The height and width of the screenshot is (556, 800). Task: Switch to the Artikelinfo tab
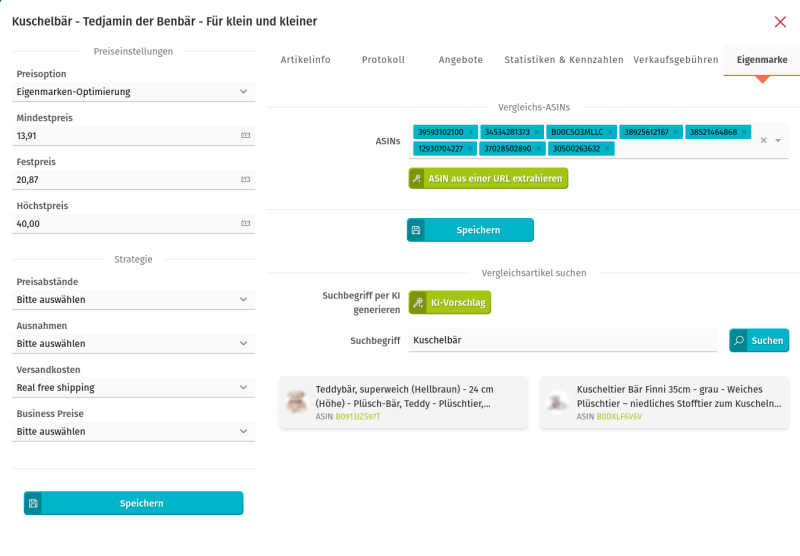[306, 60]
